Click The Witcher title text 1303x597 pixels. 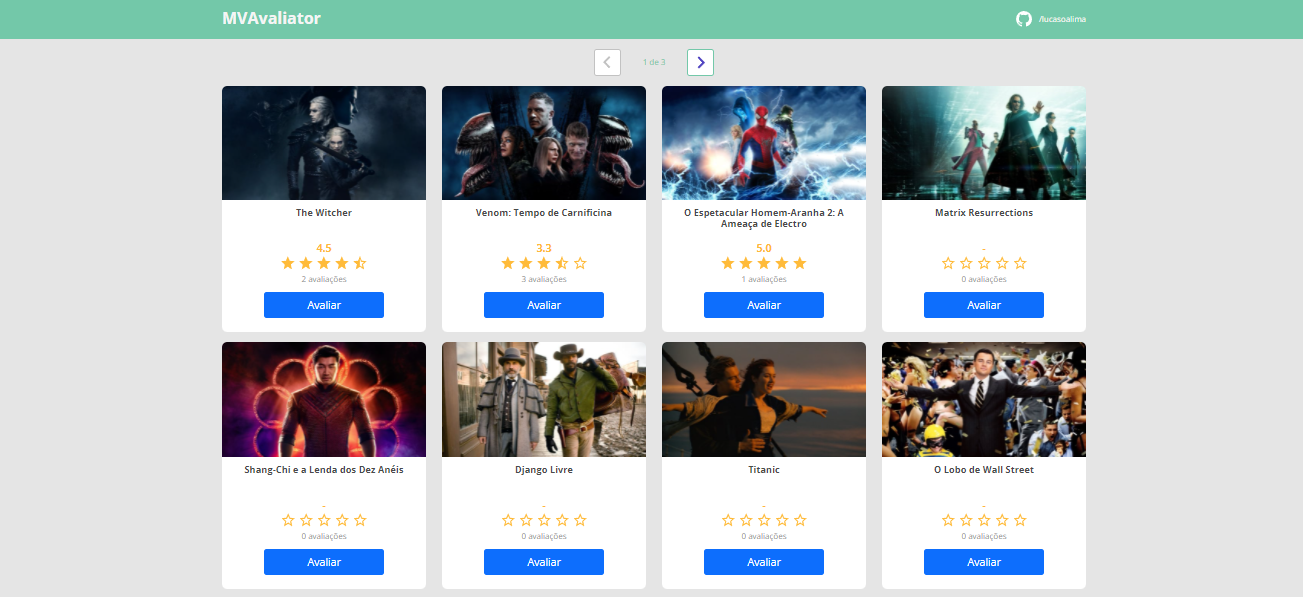[x=324, y=213]
